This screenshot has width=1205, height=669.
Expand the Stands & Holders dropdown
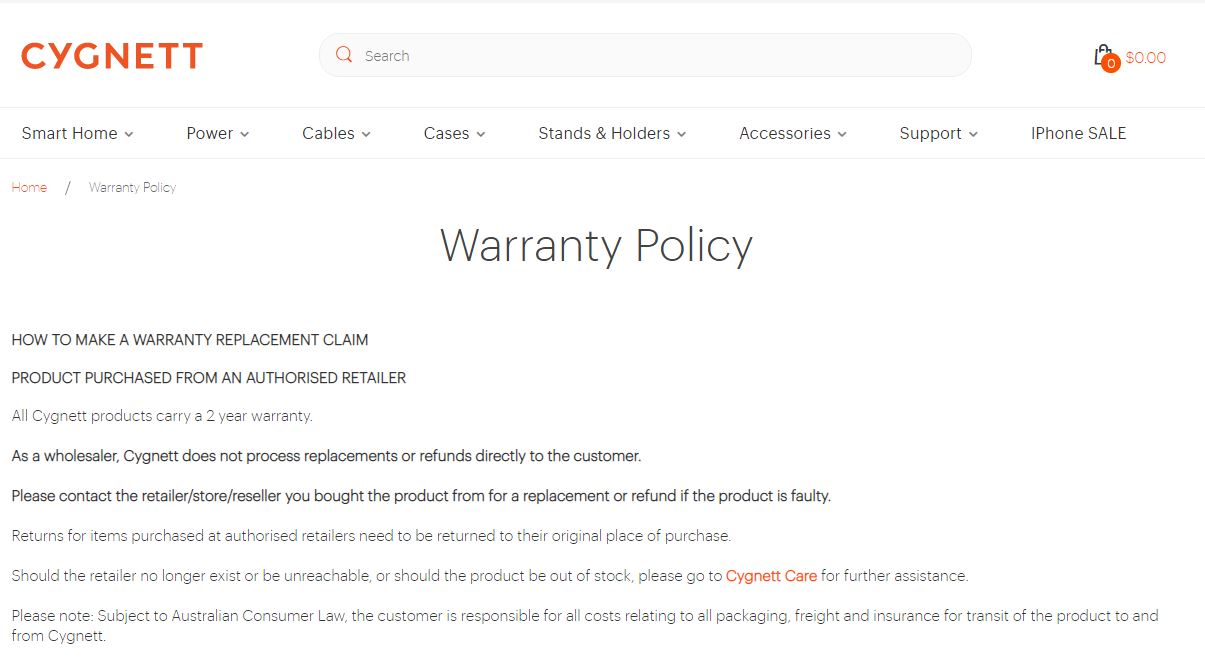point(612,133)
